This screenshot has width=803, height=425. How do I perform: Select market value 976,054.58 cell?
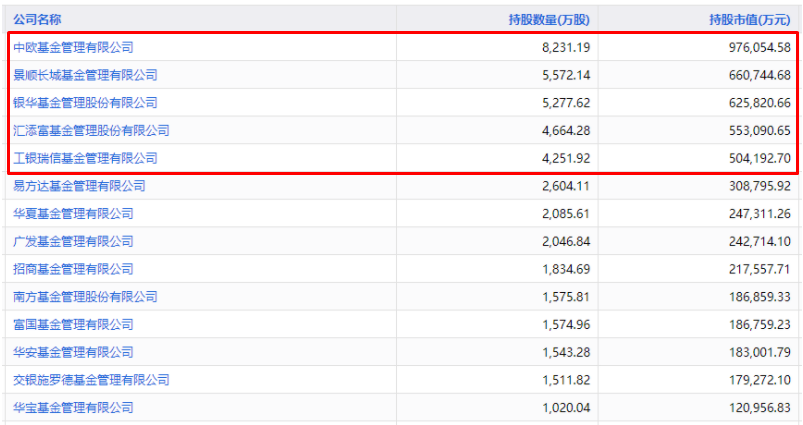[x=760, y=48]
